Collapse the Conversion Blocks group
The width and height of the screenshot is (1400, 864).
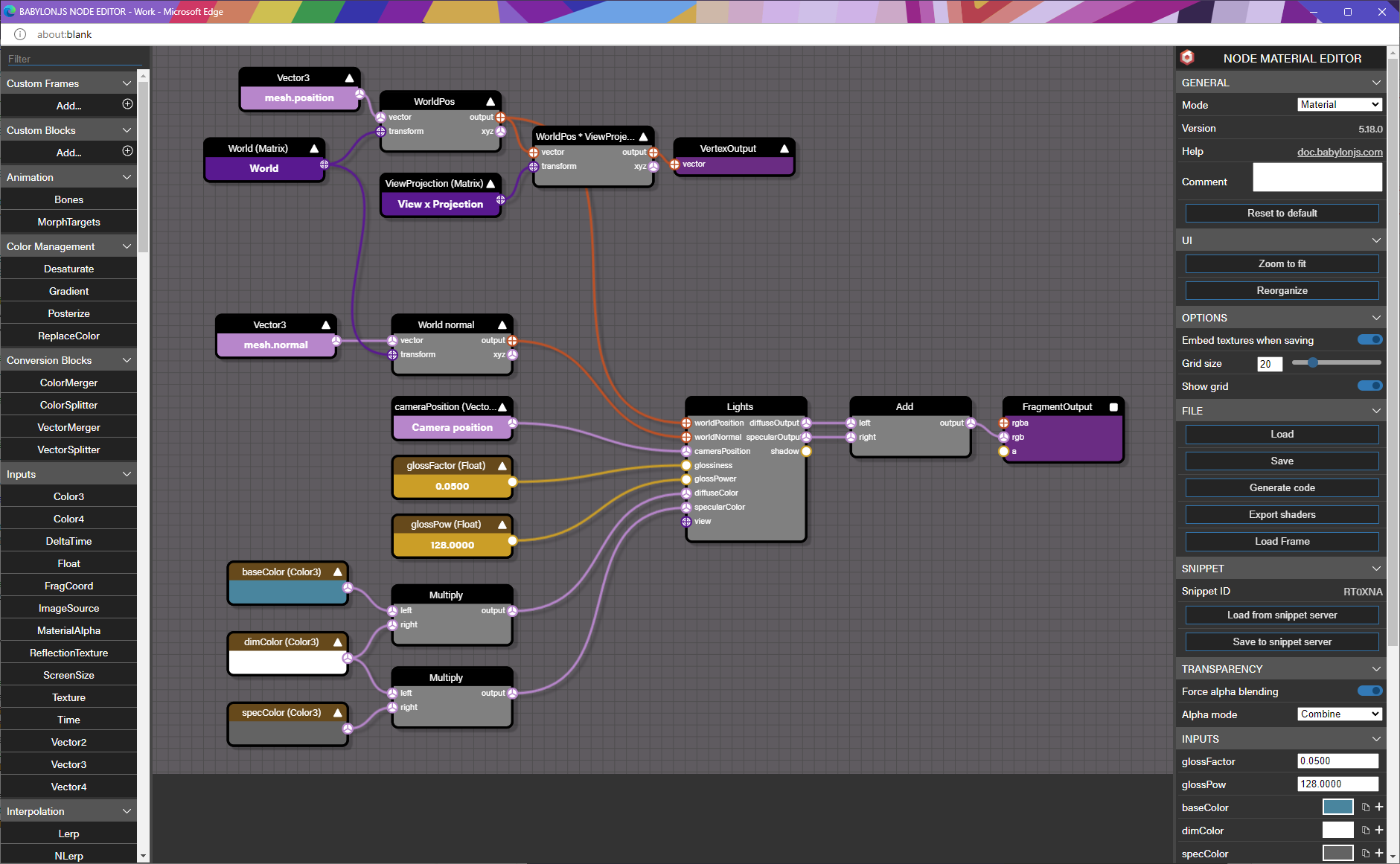click(68, 360)
